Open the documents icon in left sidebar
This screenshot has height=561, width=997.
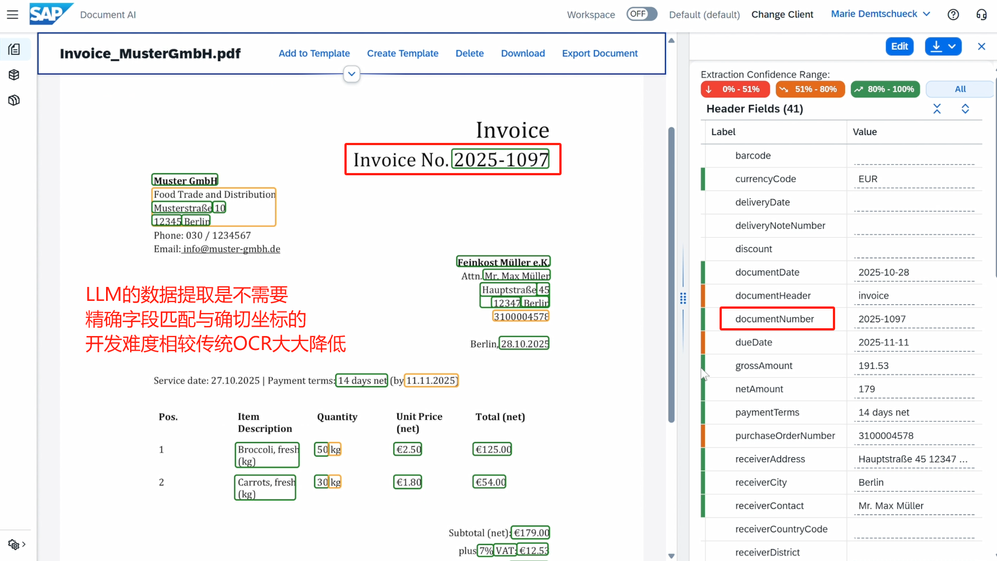(14, 50)
